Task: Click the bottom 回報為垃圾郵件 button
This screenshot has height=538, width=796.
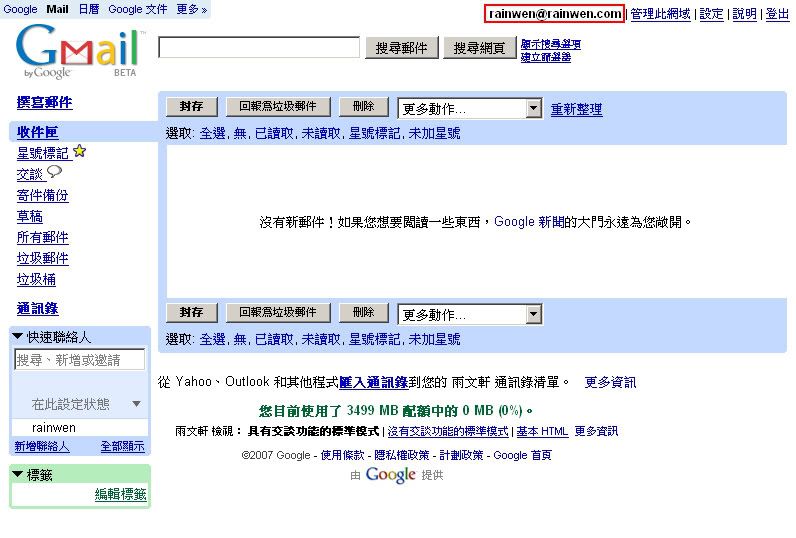Action: point(277,313)
